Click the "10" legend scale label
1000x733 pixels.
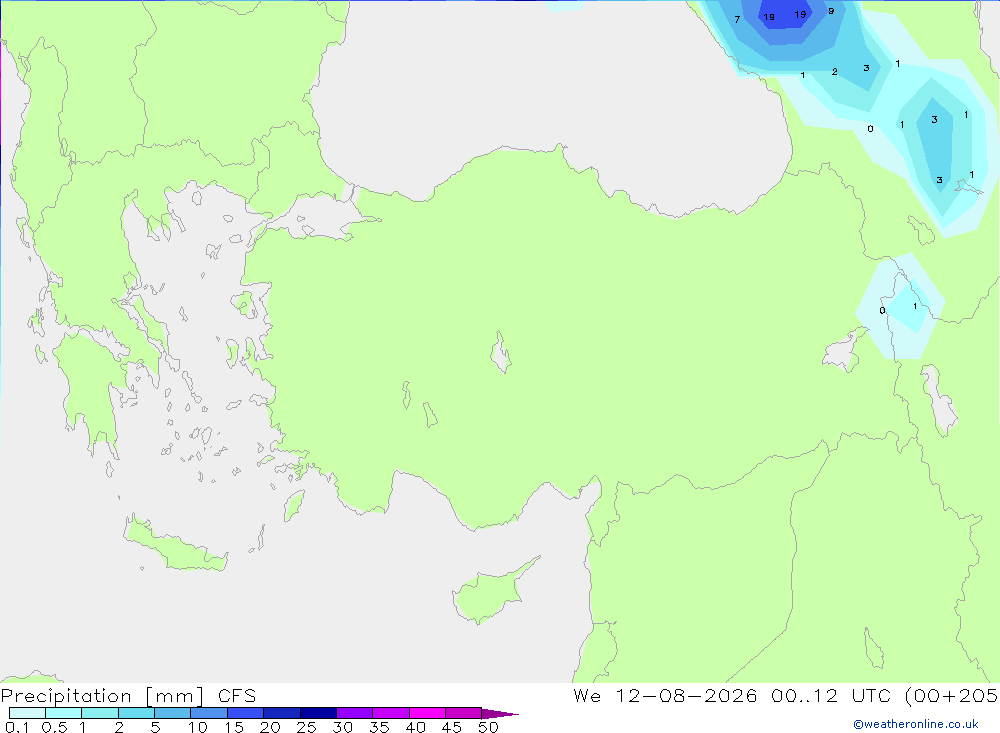tap(198, 727)
